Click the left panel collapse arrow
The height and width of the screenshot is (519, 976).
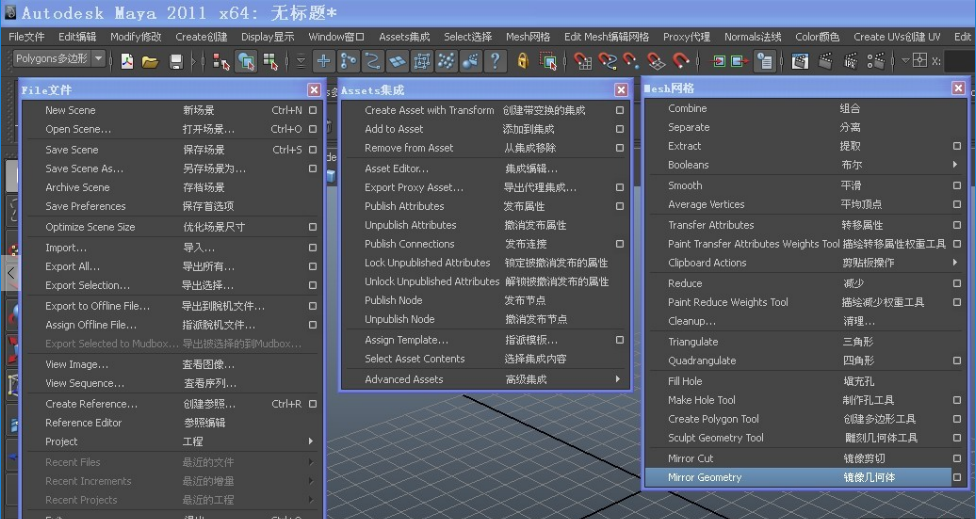(11, 273)
